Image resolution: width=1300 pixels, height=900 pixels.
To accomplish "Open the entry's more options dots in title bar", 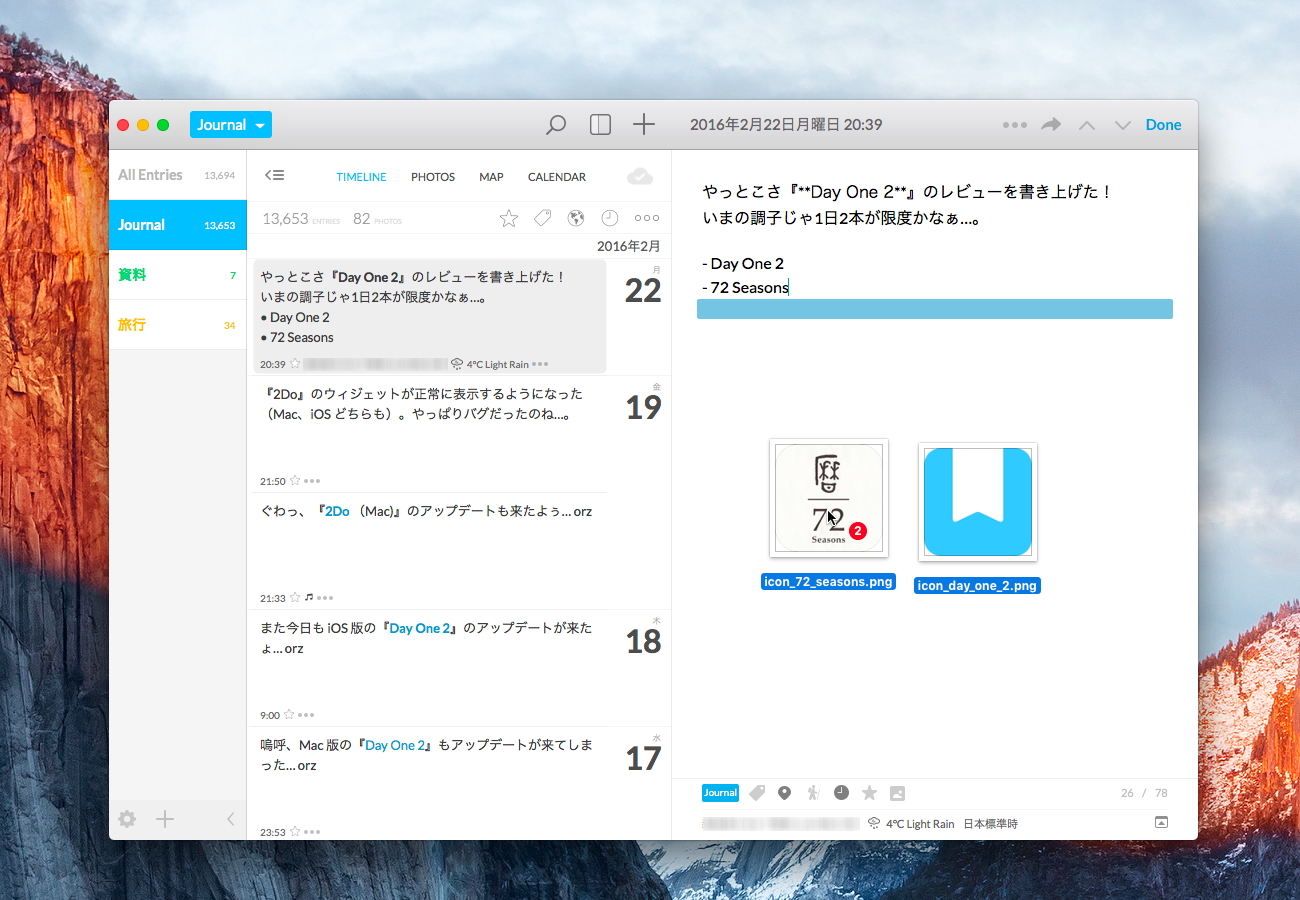I will tap(1015, 125).
